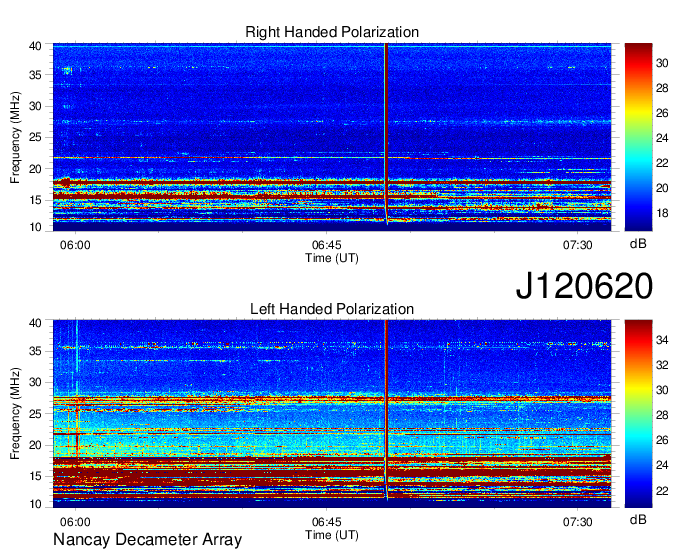The height and width of the screenshot is (552, 680).
Task: Click the 15 MHz tick of Right Handed plot
Action: (35, 200)
